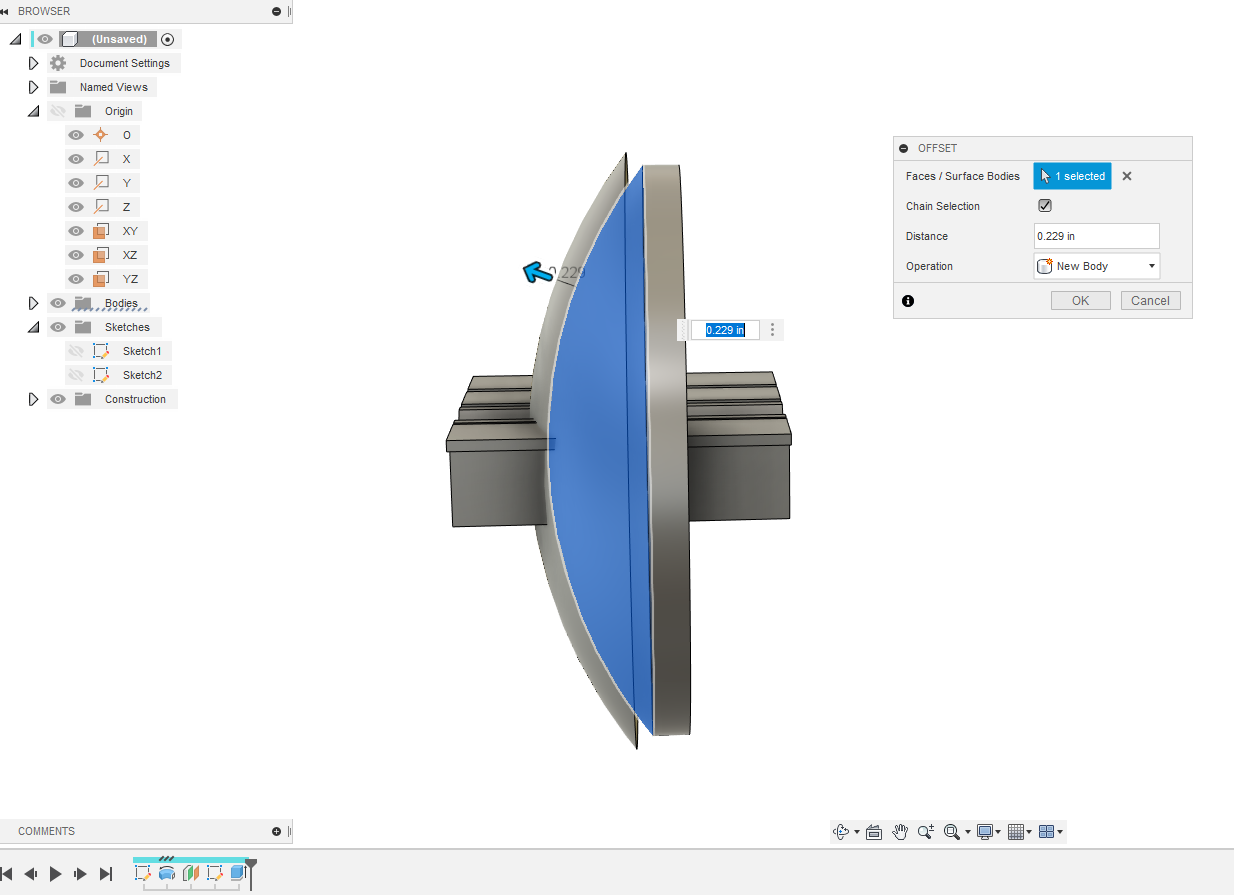Screen dimensions: 1234x895
Task: Collapse the Comments panel
Action: tap(276, 831)
